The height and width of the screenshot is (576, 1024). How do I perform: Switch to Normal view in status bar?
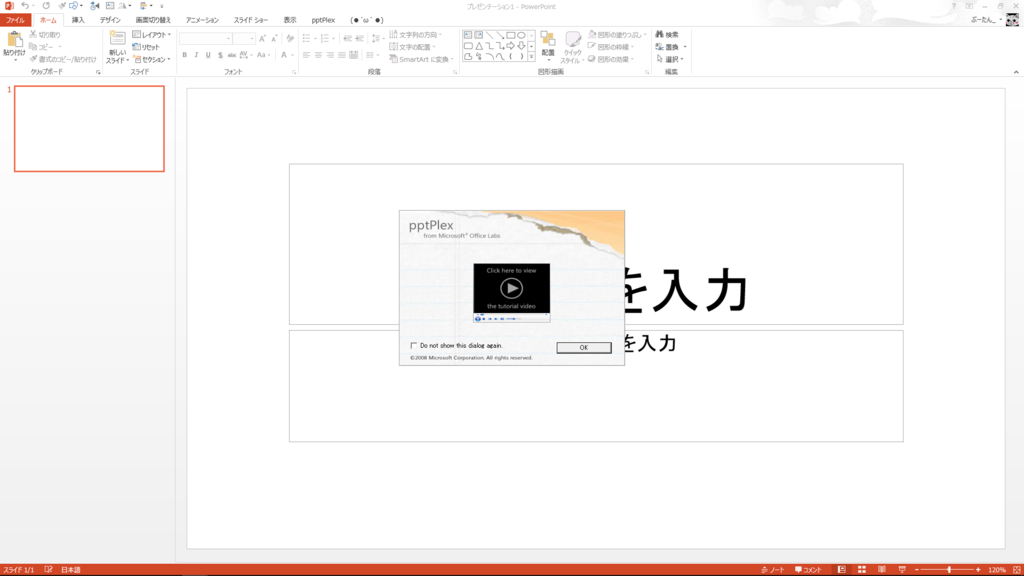point(842,569)
